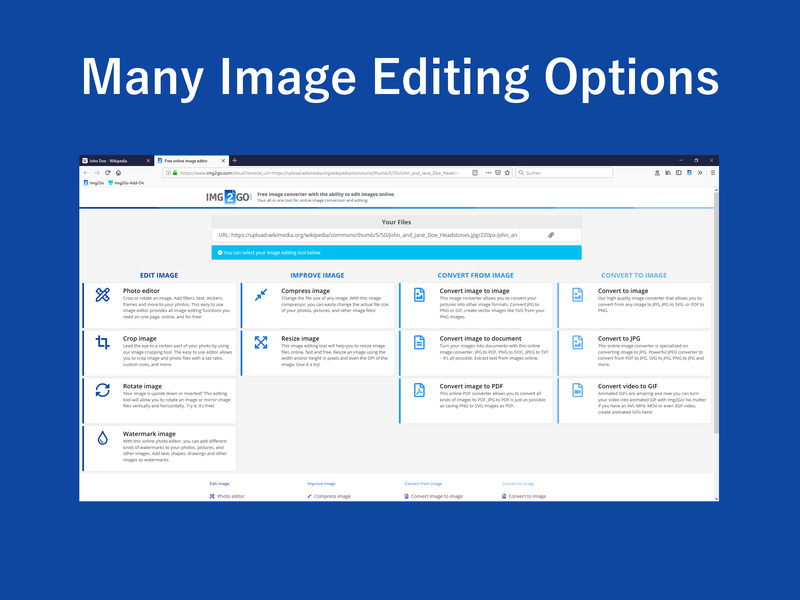Click the Suchen search field
Screen dimensions: 800x600
pos(564,173)
